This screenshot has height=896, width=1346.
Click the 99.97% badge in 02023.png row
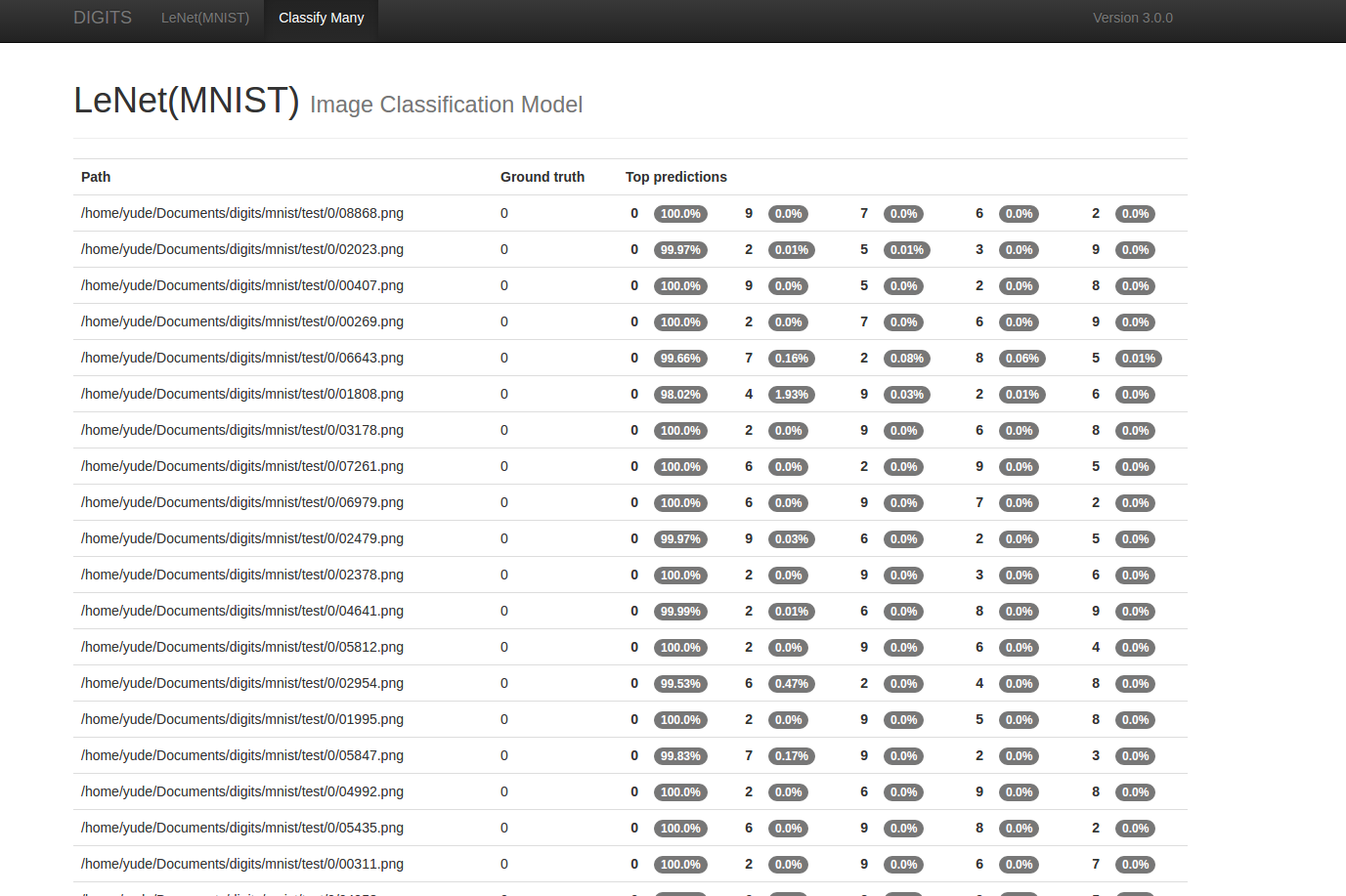click(680, 250)
